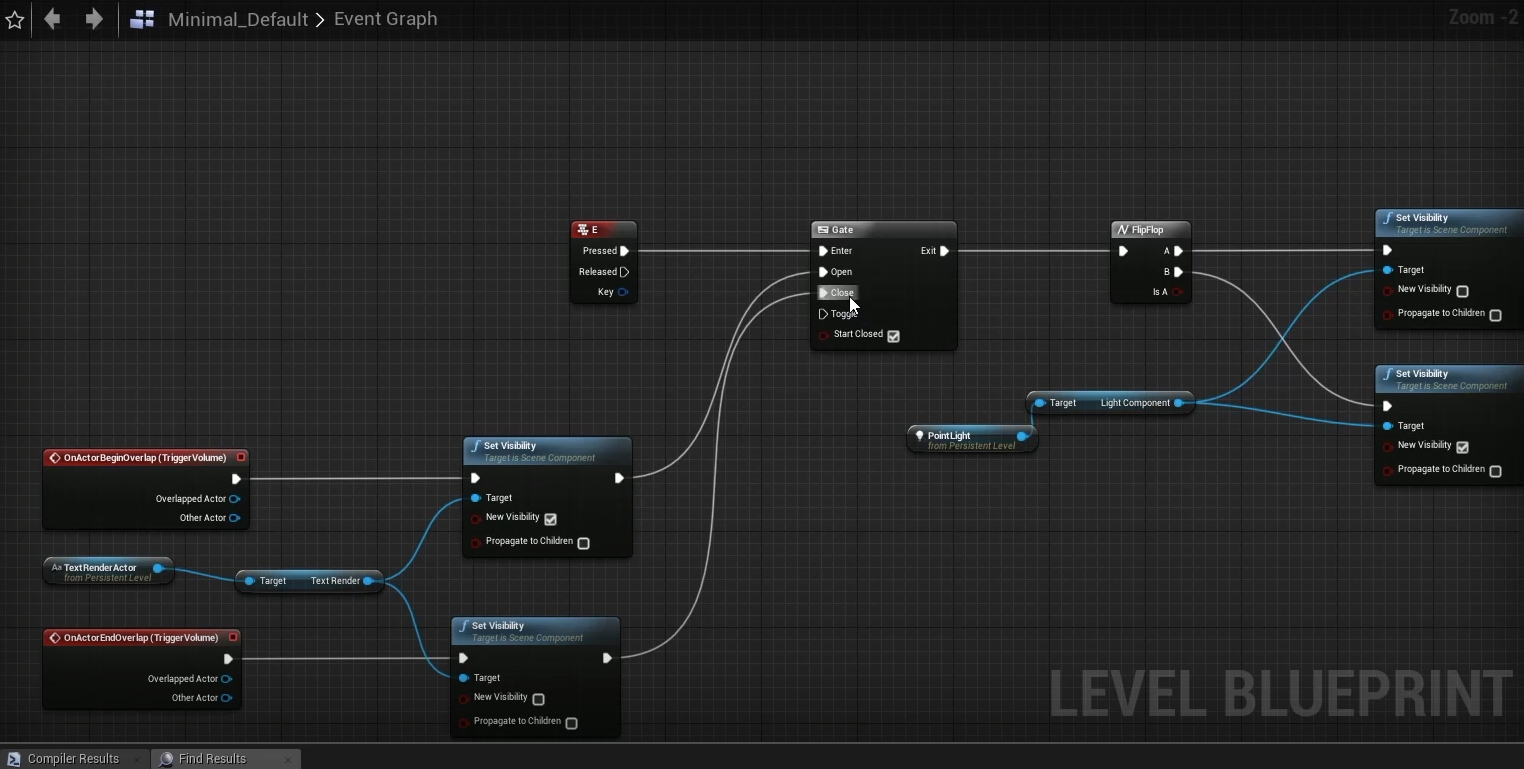Viewport: 1524px width, 769px height.
Task: Click Target pin on EndOverlap Set Visibility node
Action: [464, 678]
